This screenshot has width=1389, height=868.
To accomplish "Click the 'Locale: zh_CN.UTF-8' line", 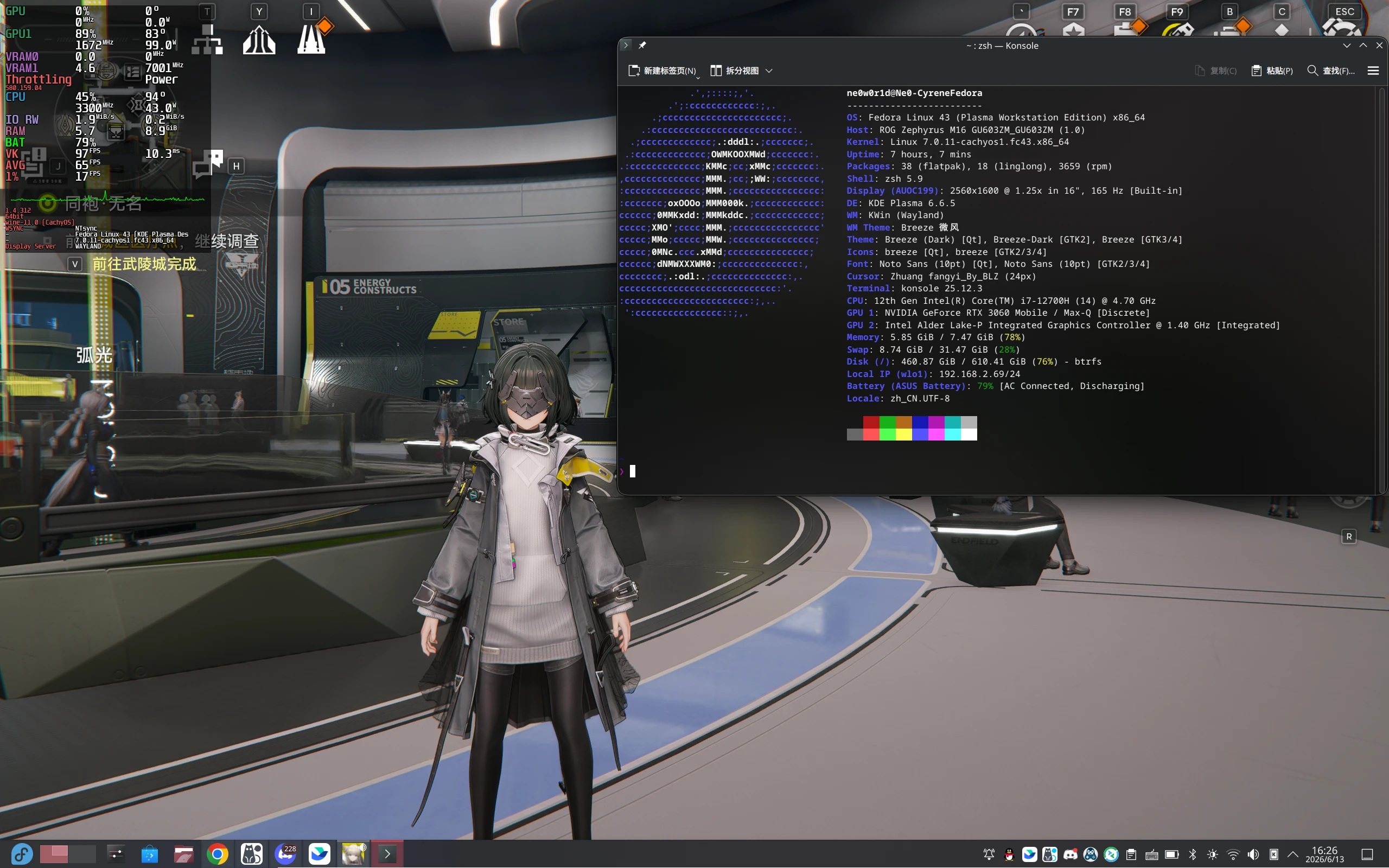I will point(899,398).
